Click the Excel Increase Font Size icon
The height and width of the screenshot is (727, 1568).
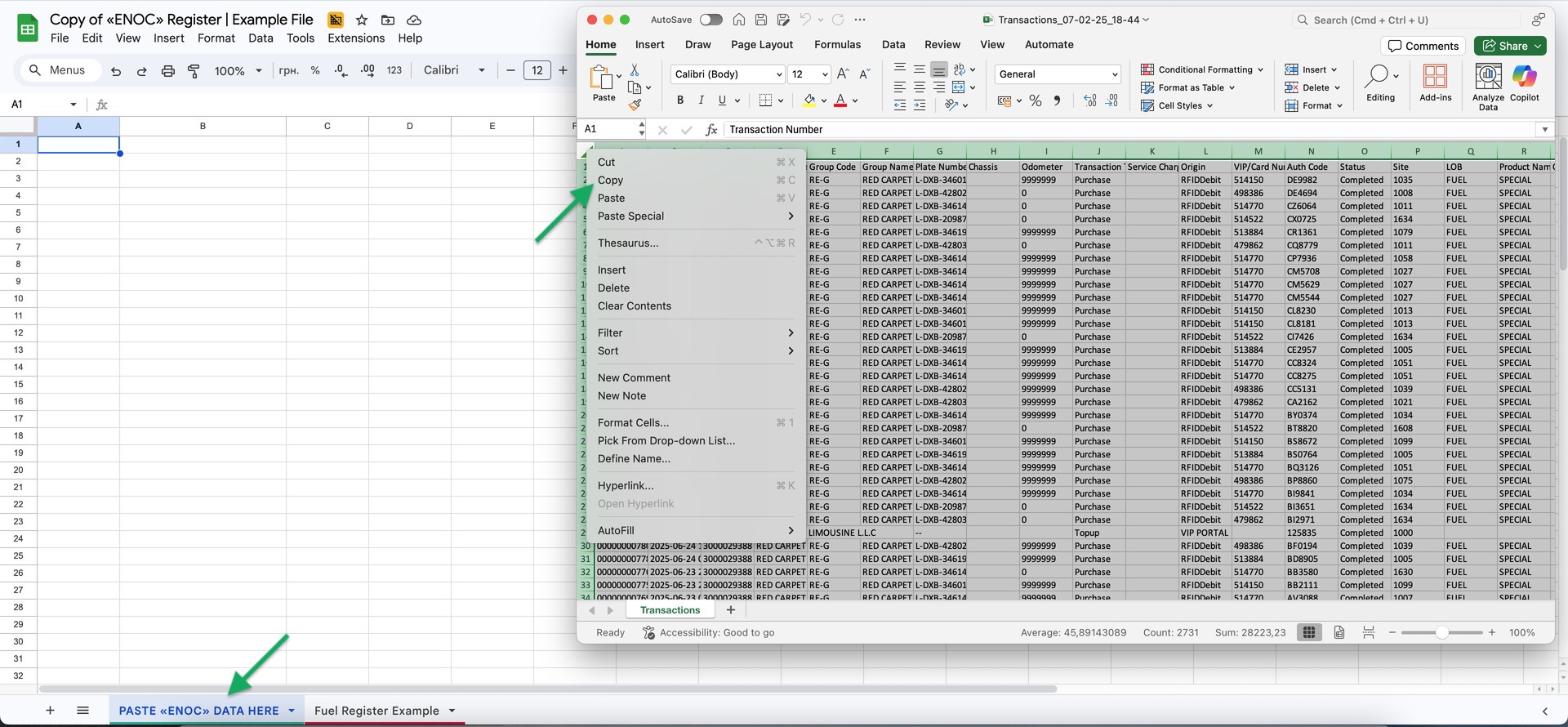[x=844, y=74]
